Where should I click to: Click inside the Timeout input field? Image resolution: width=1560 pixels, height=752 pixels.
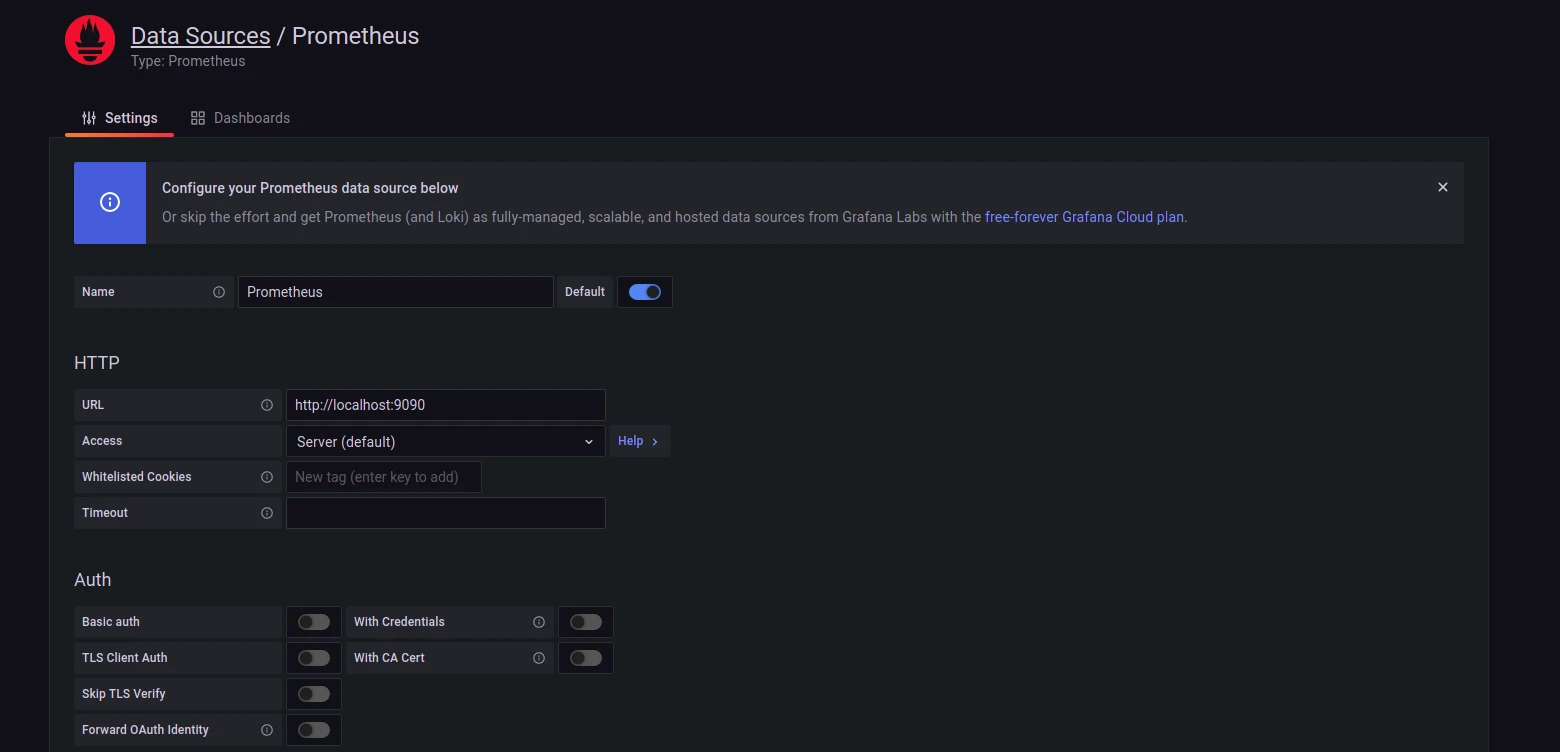point(445,513)
